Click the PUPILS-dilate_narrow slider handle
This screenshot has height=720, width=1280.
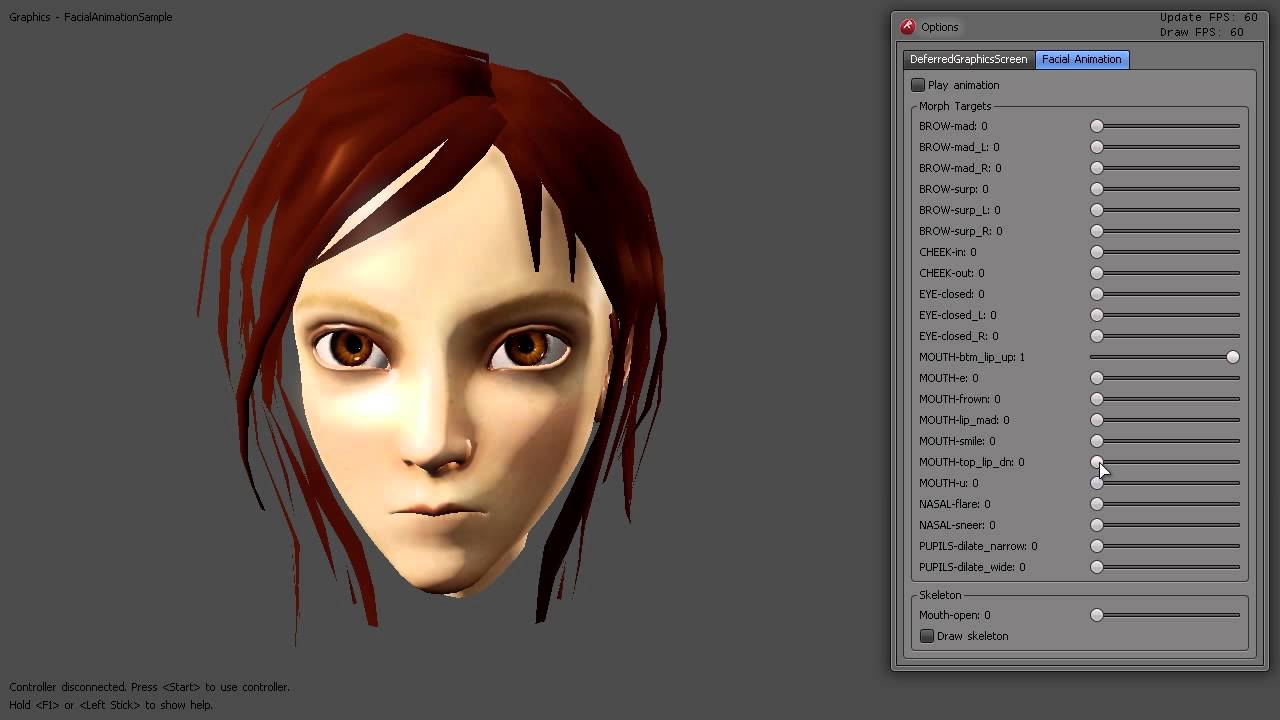(1097, 546)
